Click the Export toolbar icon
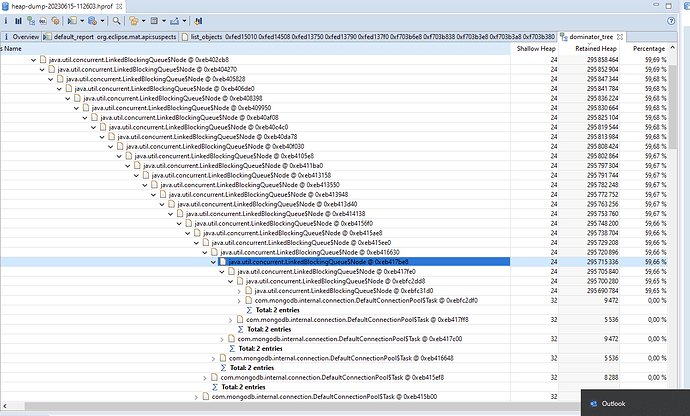 (x=173, y=20)
